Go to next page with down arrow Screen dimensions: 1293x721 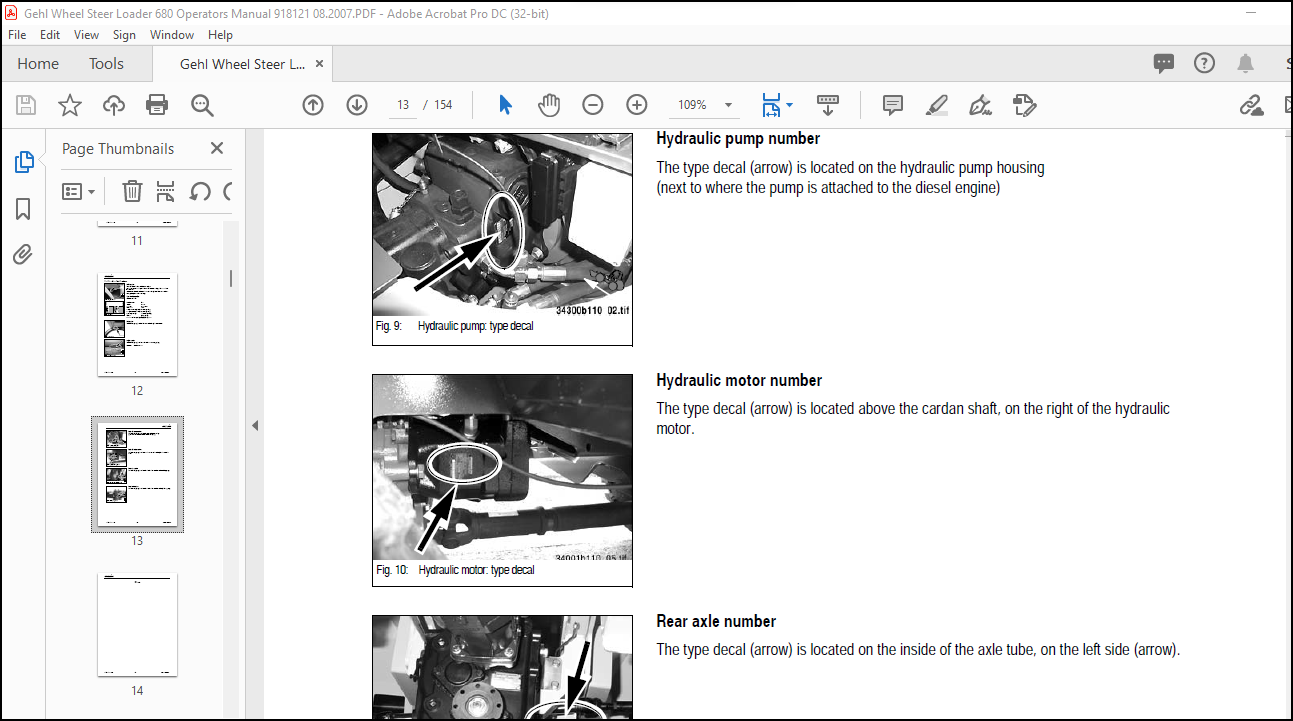click(x=357, y=105)
